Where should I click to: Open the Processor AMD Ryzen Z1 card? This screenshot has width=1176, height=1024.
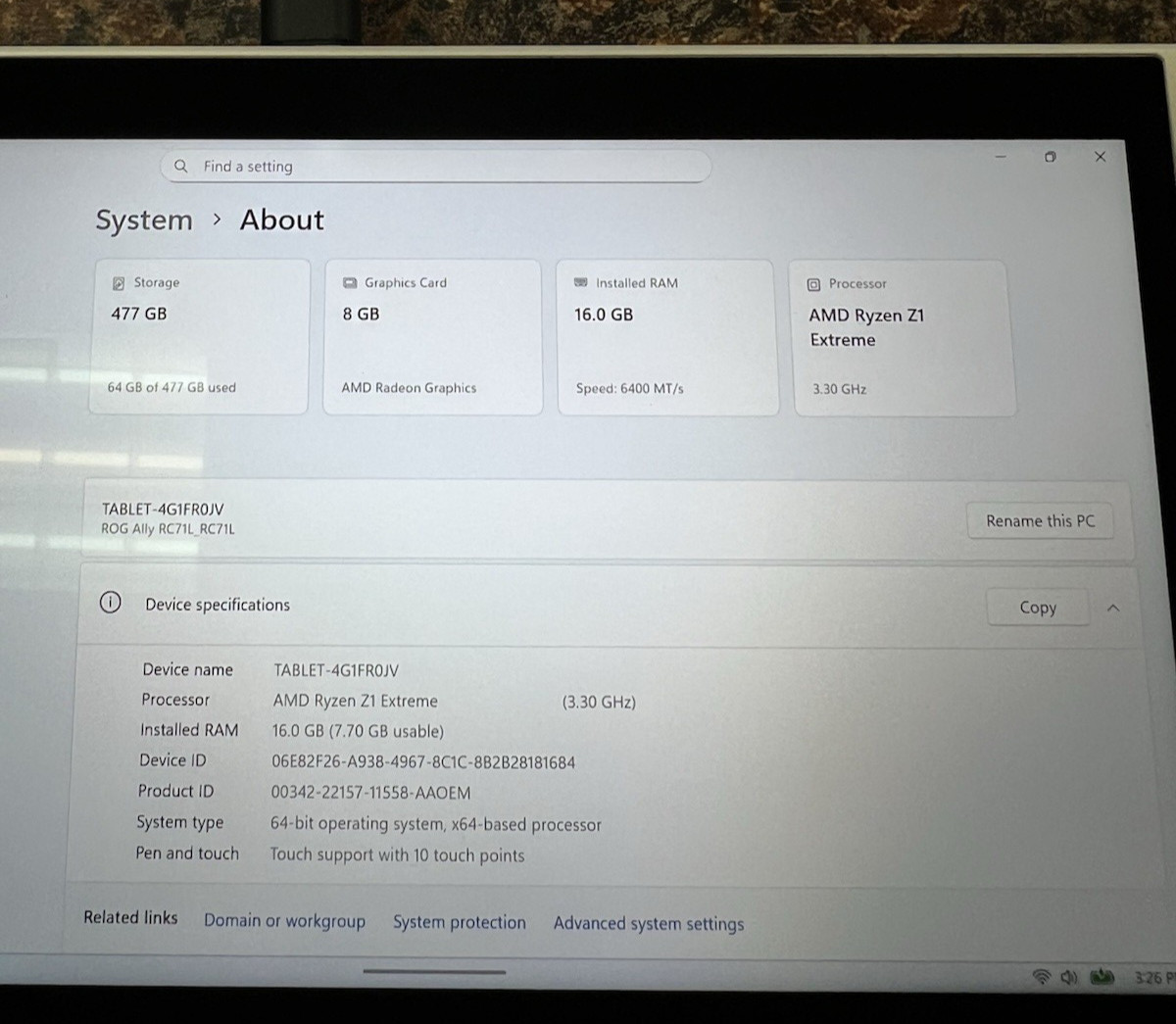(905, 339)
